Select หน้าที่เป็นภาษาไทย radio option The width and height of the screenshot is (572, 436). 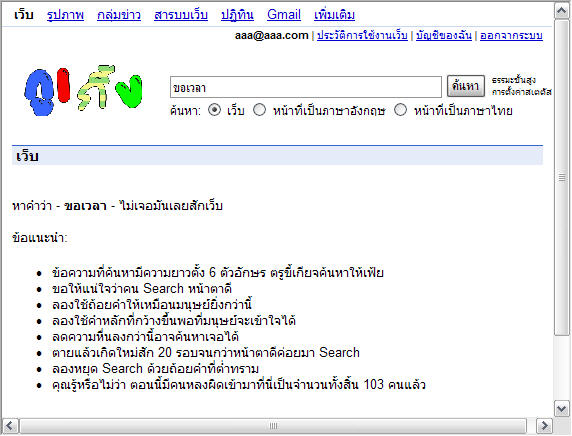point(400,110)
